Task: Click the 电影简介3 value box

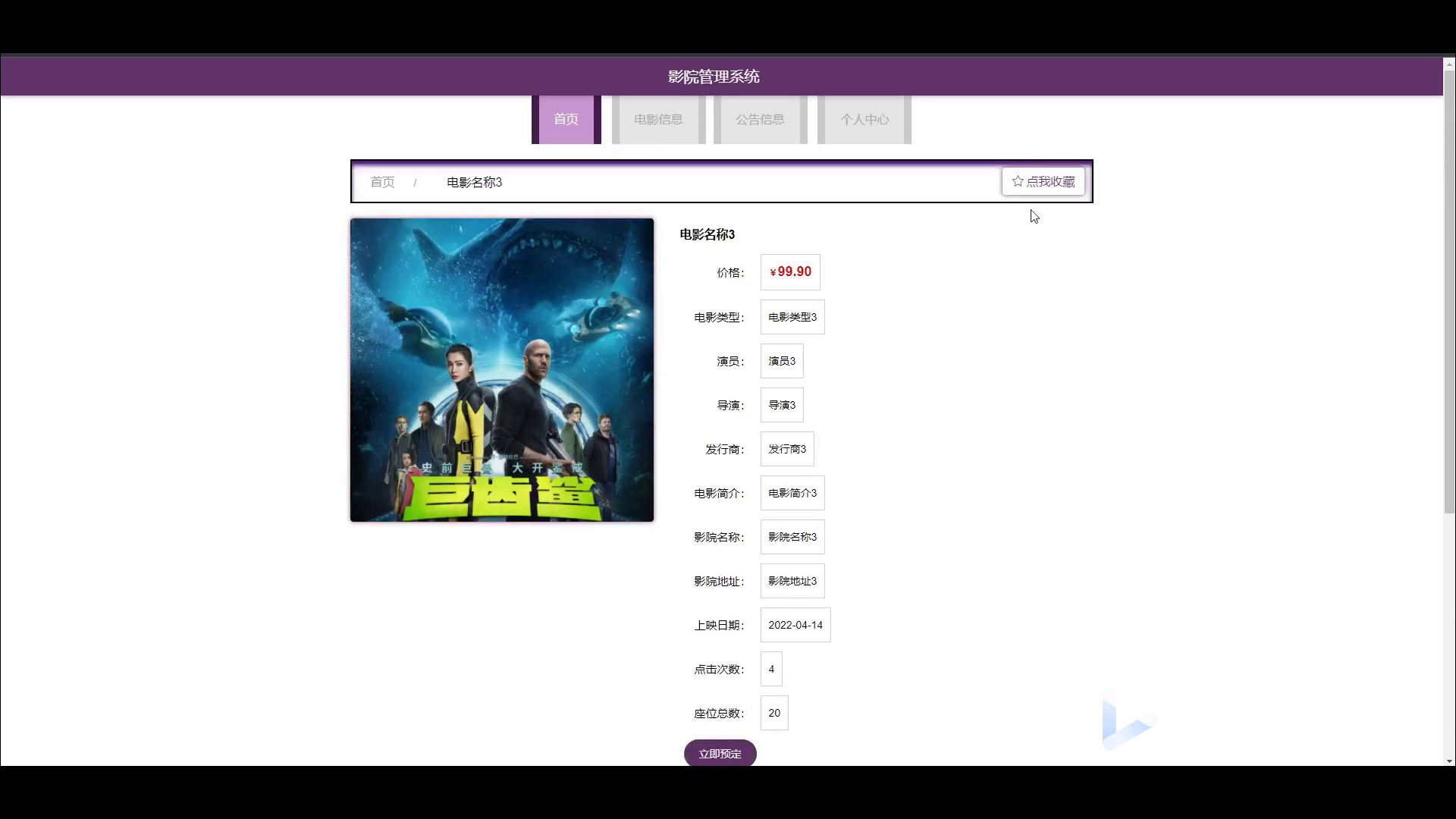Action: [792, 493]
